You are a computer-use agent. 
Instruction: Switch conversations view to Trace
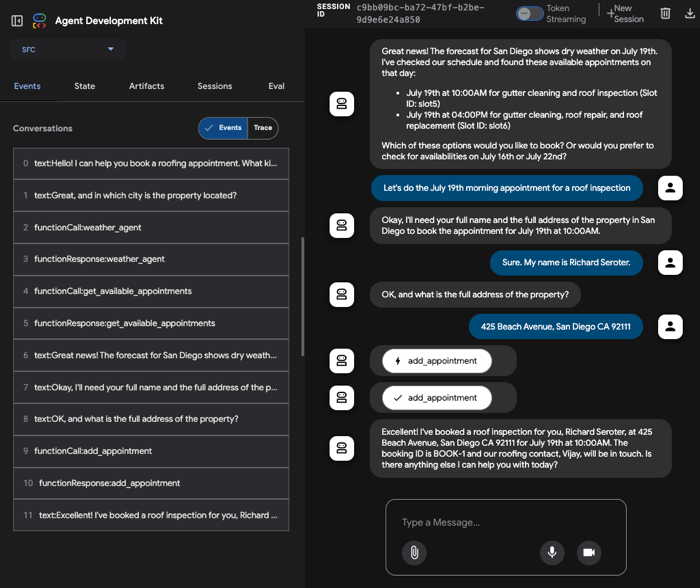(x=263, y=128)
